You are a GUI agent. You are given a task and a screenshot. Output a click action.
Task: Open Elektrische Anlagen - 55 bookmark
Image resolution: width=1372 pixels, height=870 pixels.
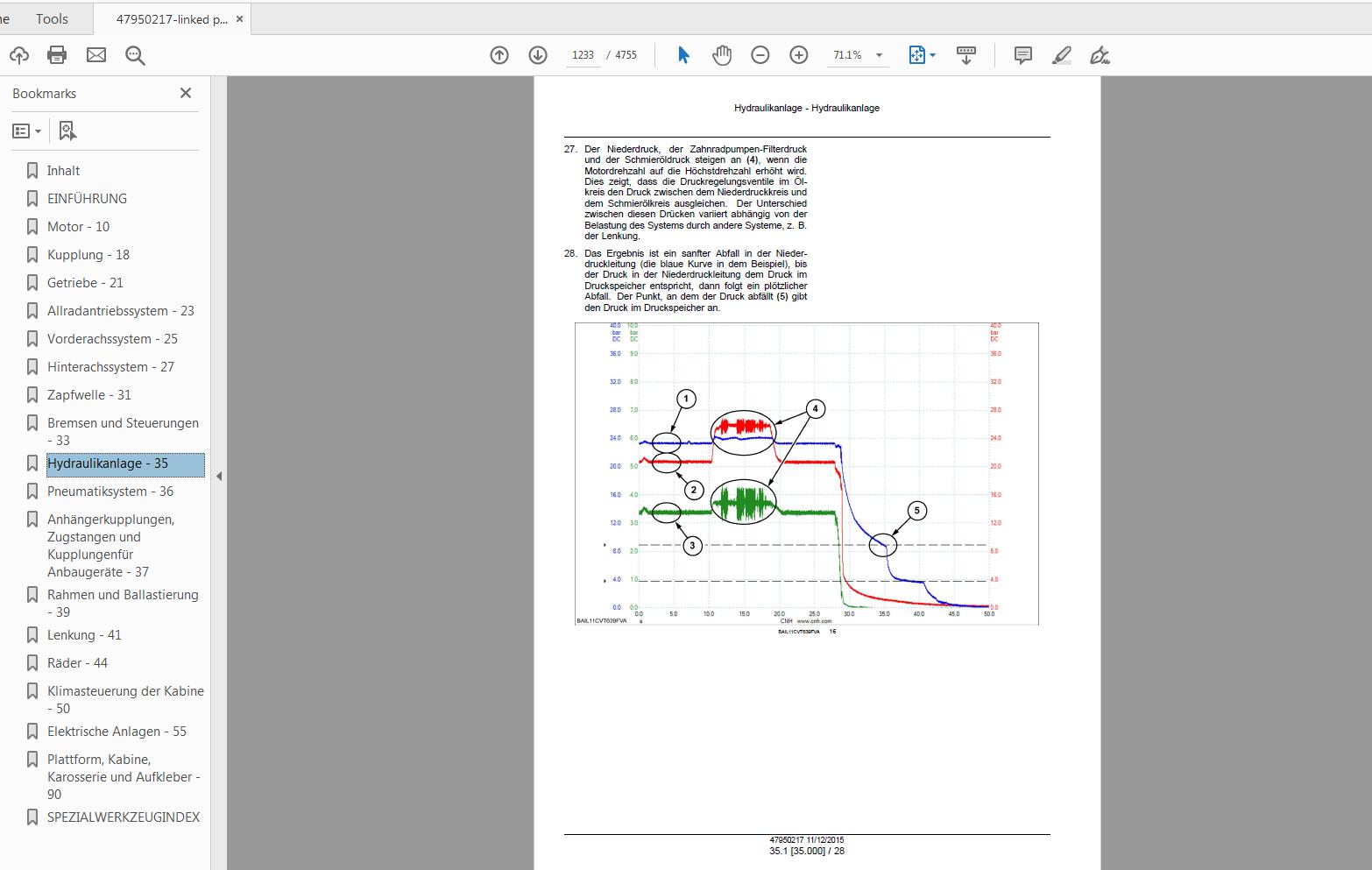pos(117,732)
